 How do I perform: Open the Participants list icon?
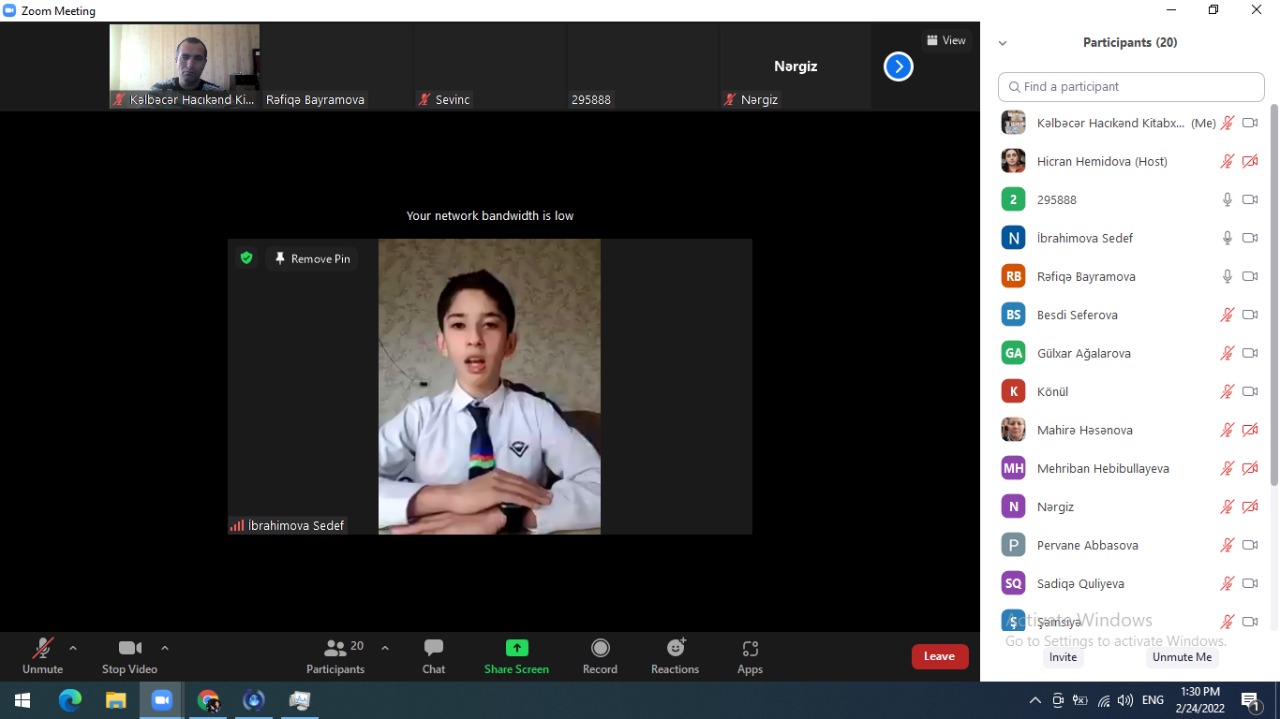[336, 648]
